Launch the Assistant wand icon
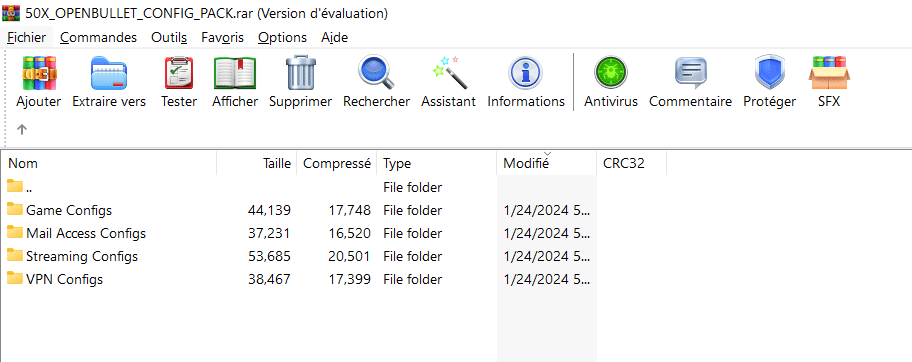Viewport: 912px width, 362px height. coord(449,73)
